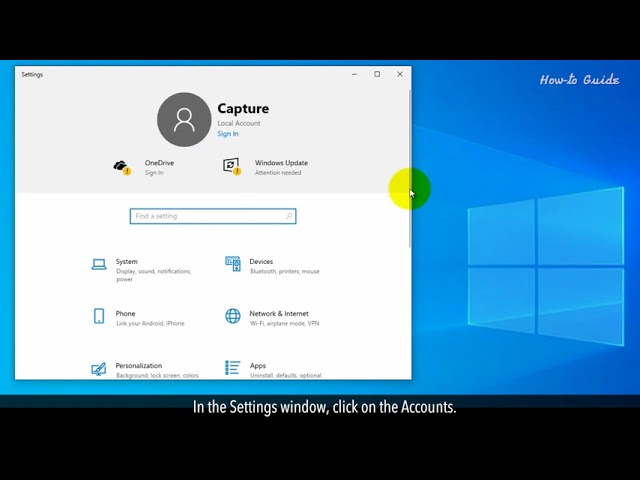Viewport: 640px width, 480px height.
Task: Click the Apps list icon
Action: [233, 367]
